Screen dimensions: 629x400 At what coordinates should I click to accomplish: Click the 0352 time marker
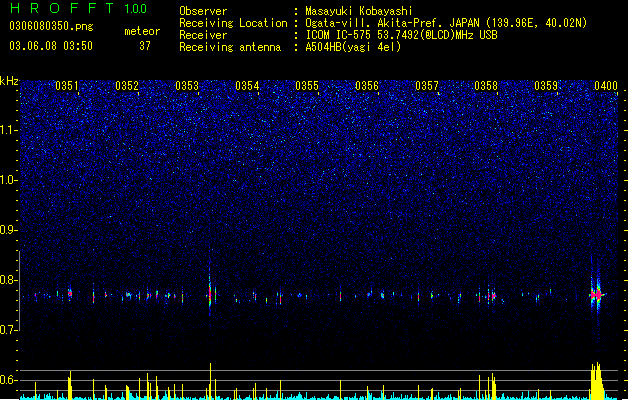tap(127, 86)
